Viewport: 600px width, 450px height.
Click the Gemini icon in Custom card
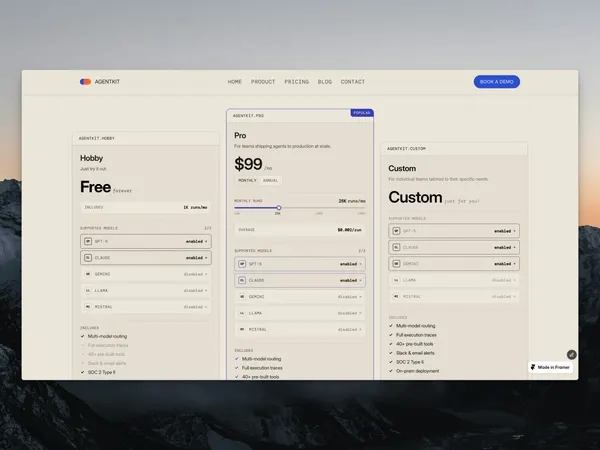(x=396, y=264)
